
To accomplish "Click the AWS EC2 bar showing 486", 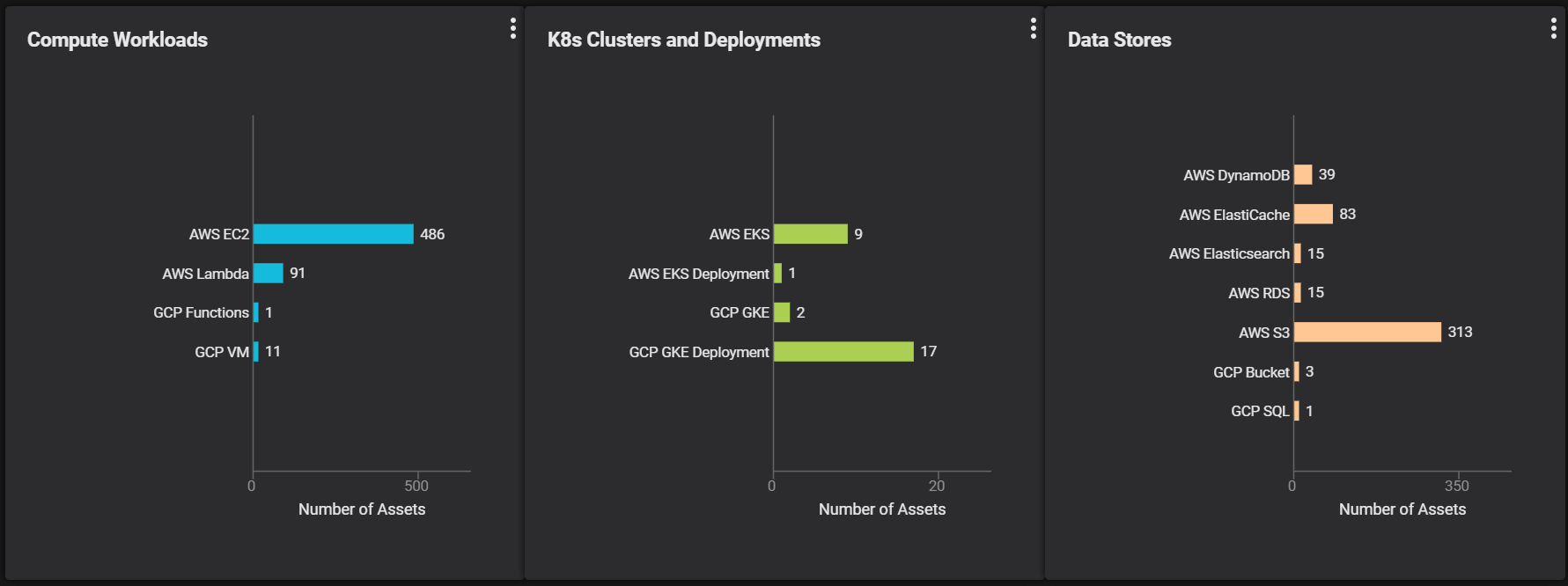I will pos(333,234).
